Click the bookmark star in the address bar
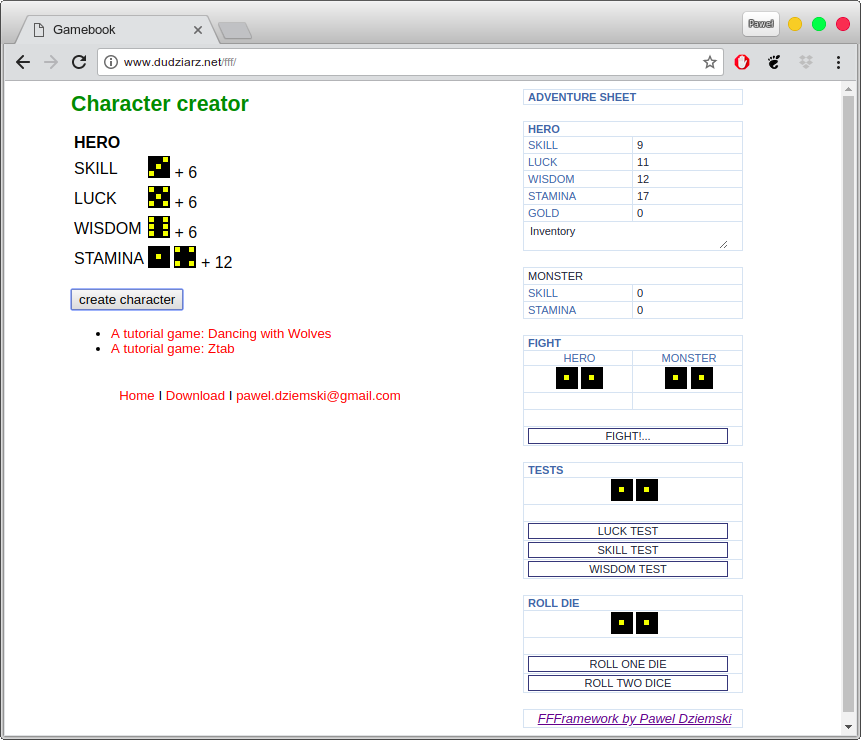 [710, 62]
